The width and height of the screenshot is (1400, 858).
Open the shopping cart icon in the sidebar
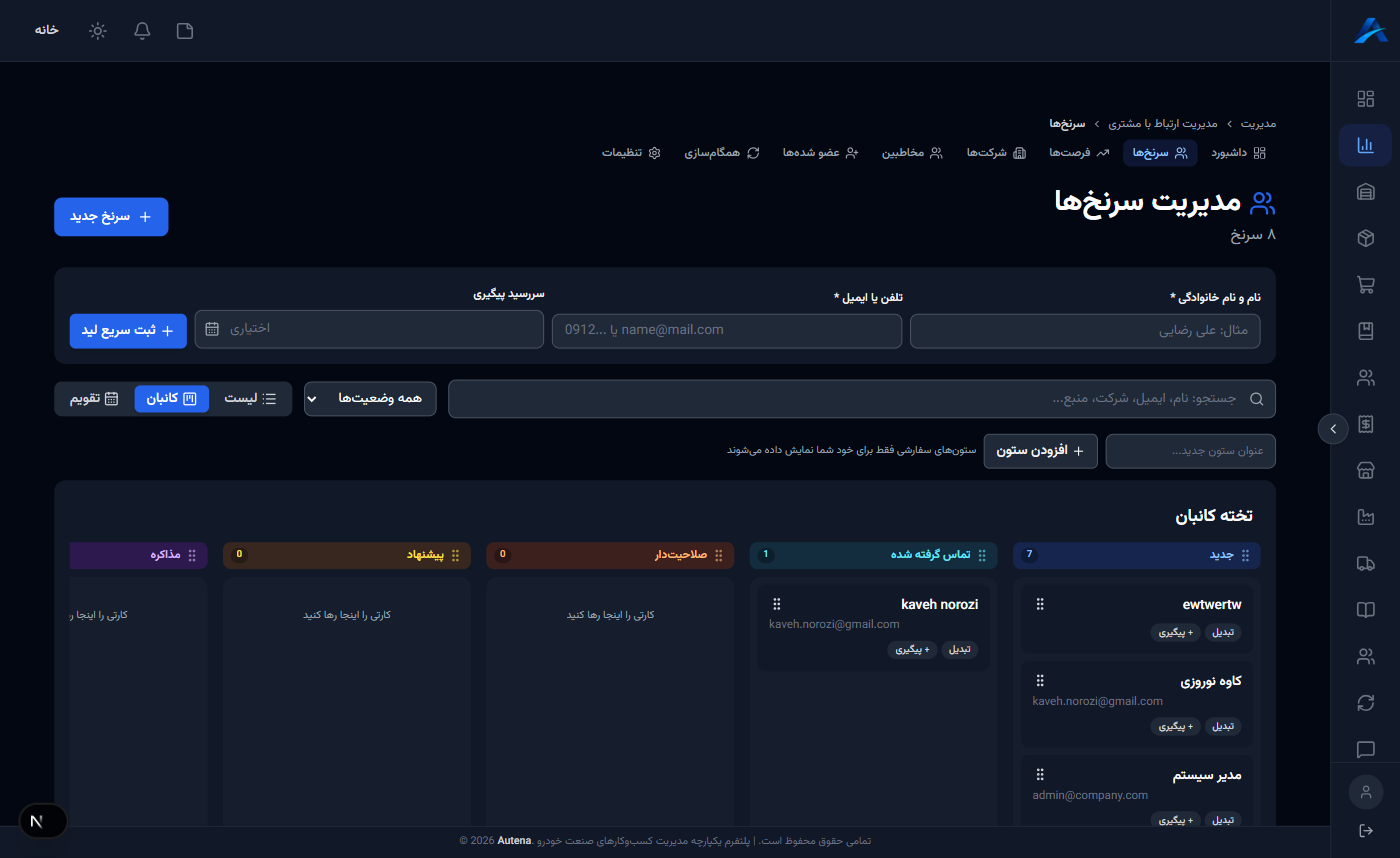click(1365, 285)
